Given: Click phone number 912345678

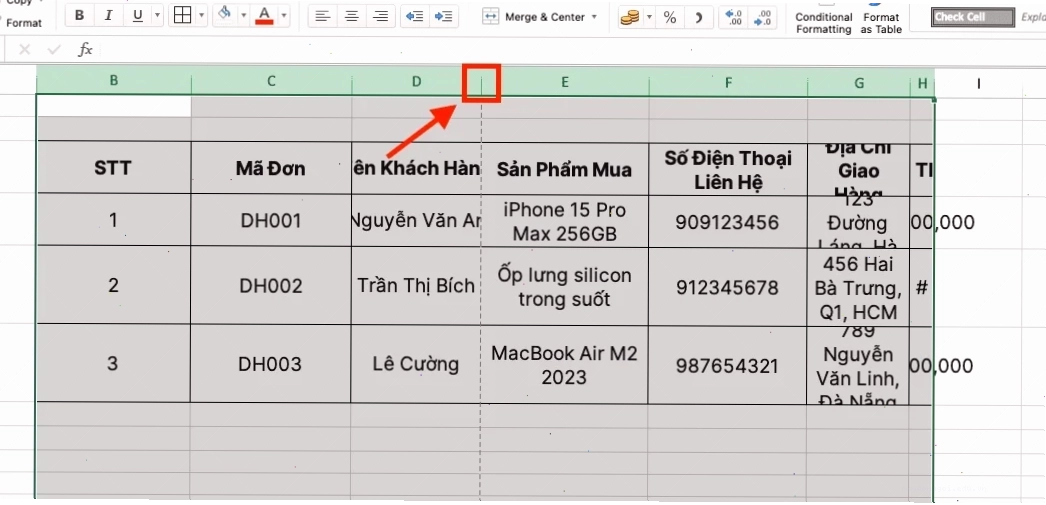Looking at the screenshot, I should 727,288.
